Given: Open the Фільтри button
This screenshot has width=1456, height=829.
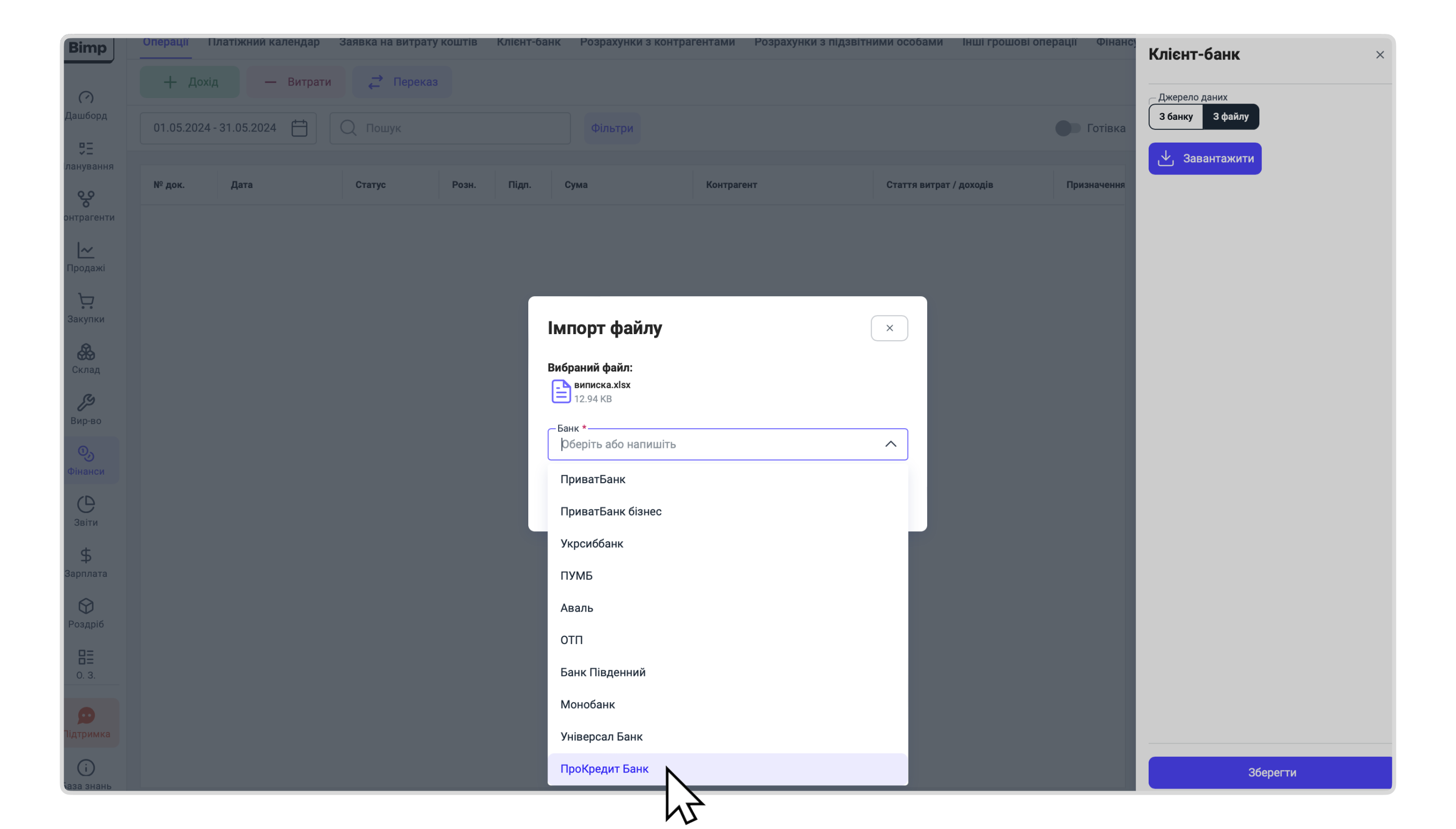Looking at the screenshot, I should click(612, 128).
